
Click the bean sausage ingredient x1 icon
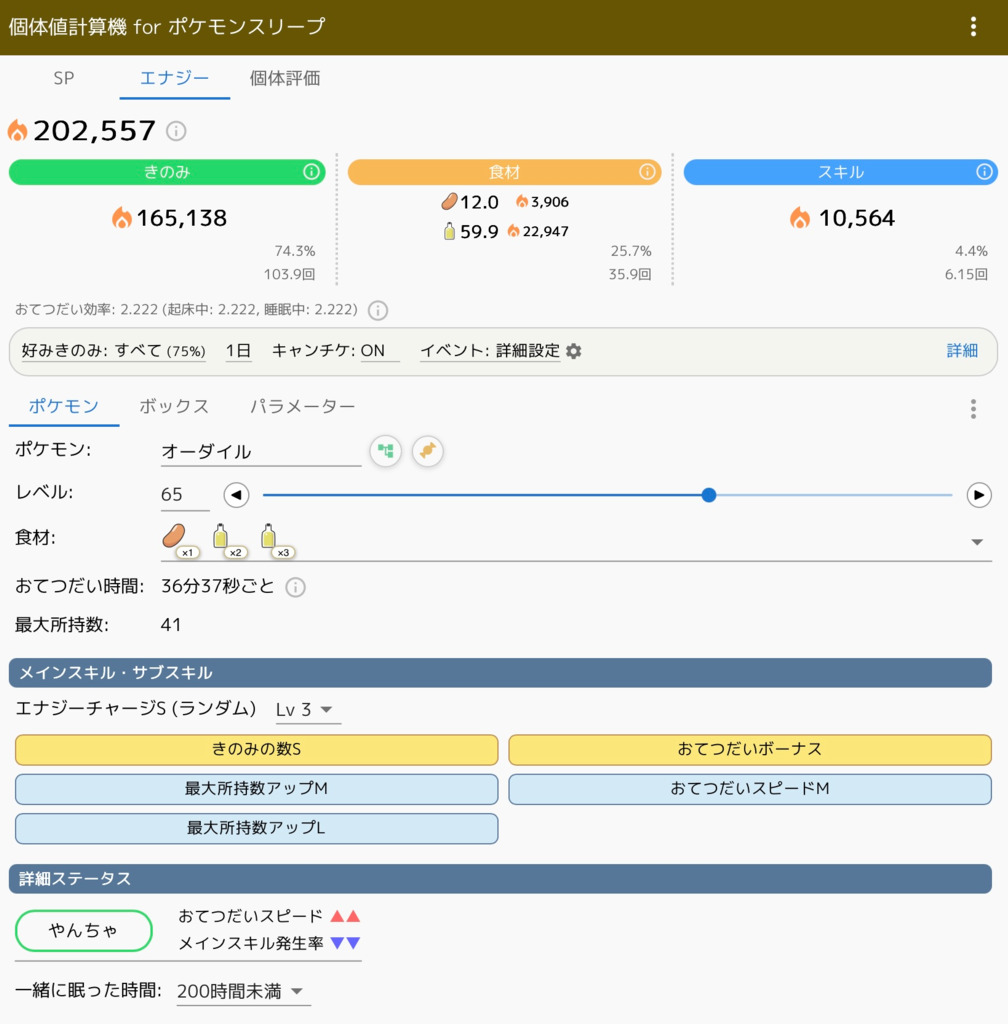point(180,541)
